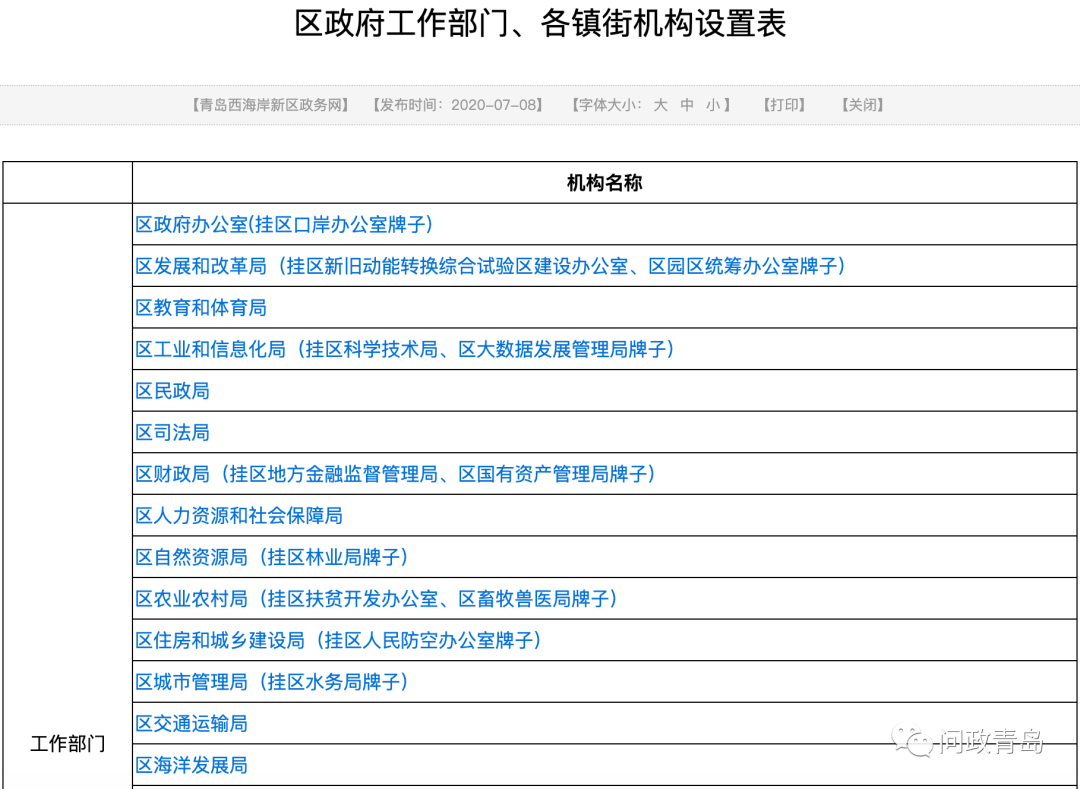
Task: Open the 区城市管理局 link
Action: point(272,682)
